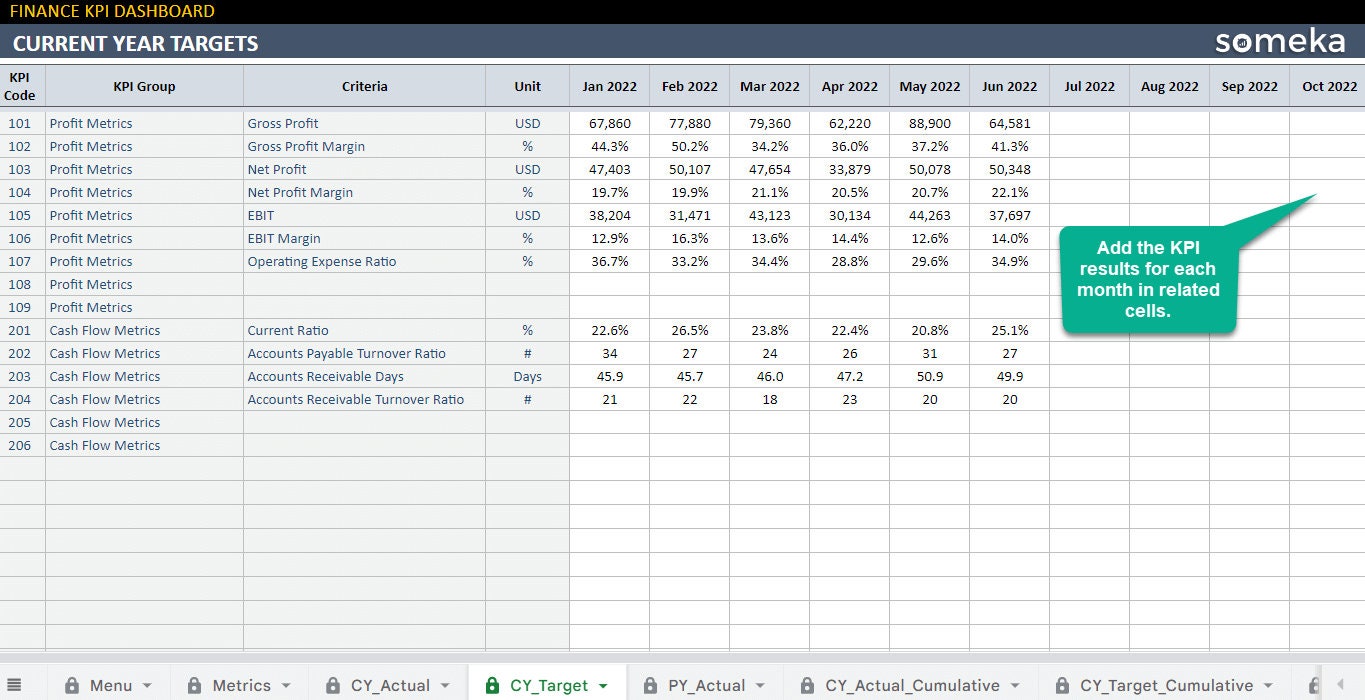Click the KPI Code column header
This screenshot has height=700, width=1365.
point(20,86)
